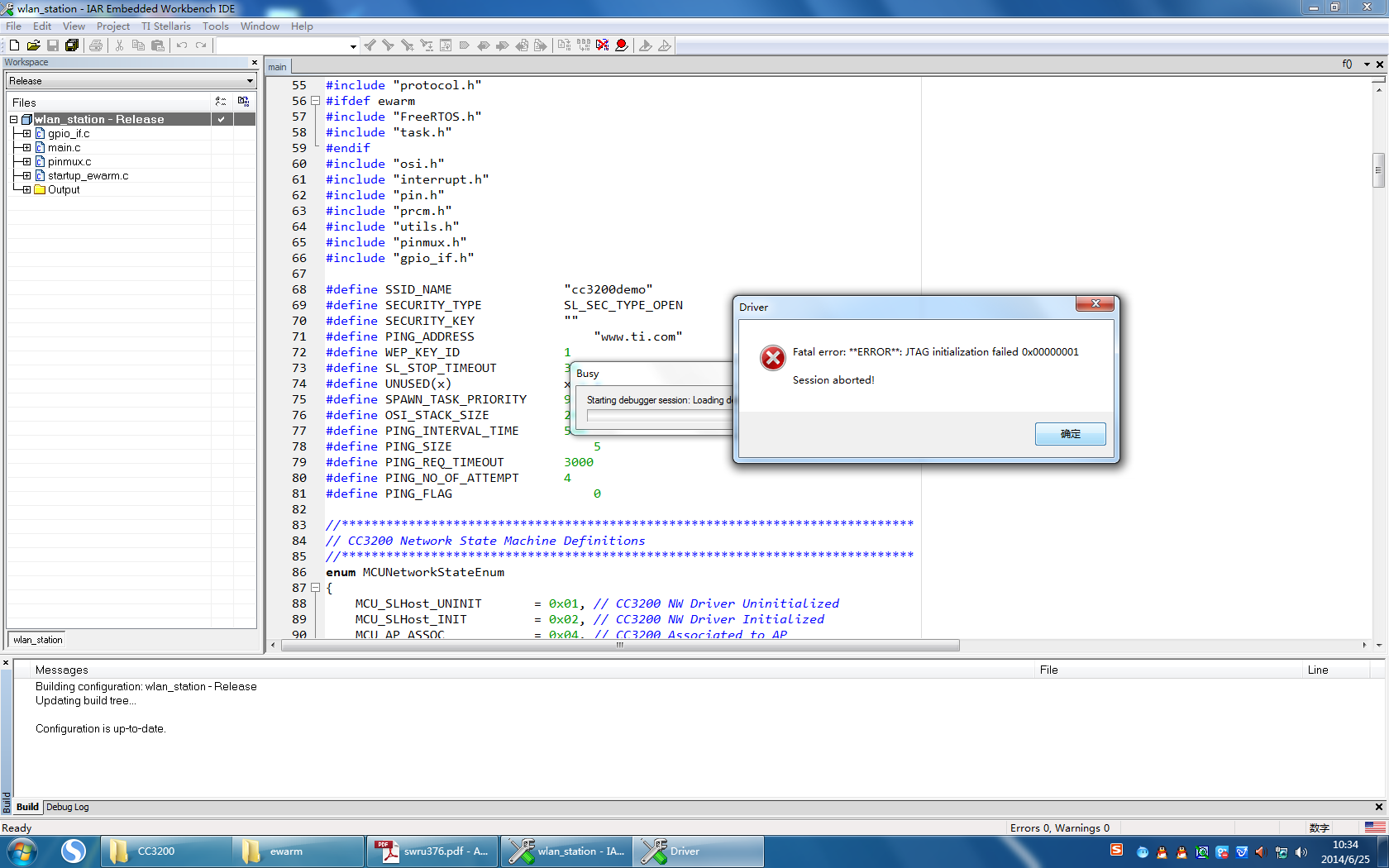The image size is (1389, 868).
Task: Print the current document
Action: point(96,45)
